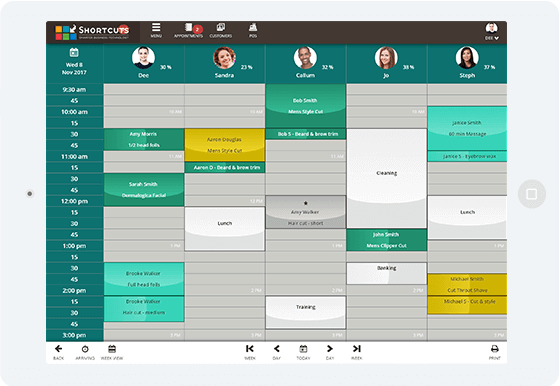Click the 3:00 pm time label
The width and height of the screenshot is (560, 386).
pos(74,335)
